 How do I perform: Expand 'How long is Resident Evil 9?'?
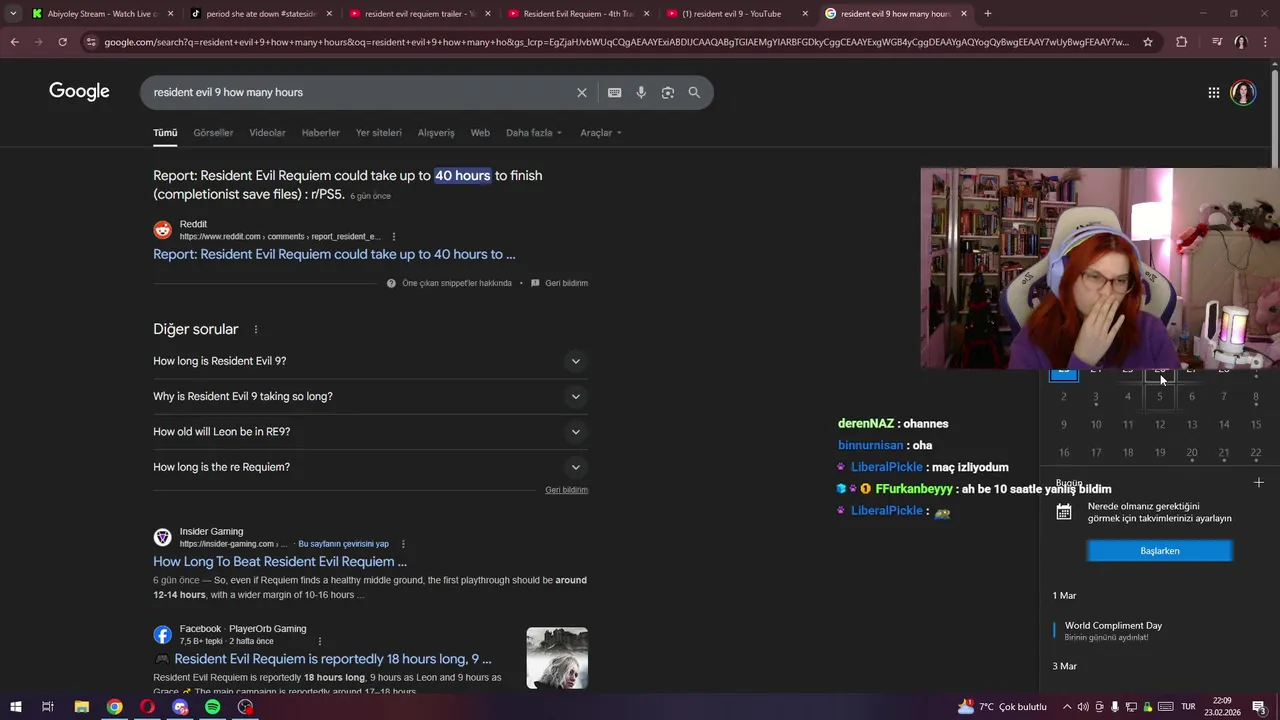370,361
